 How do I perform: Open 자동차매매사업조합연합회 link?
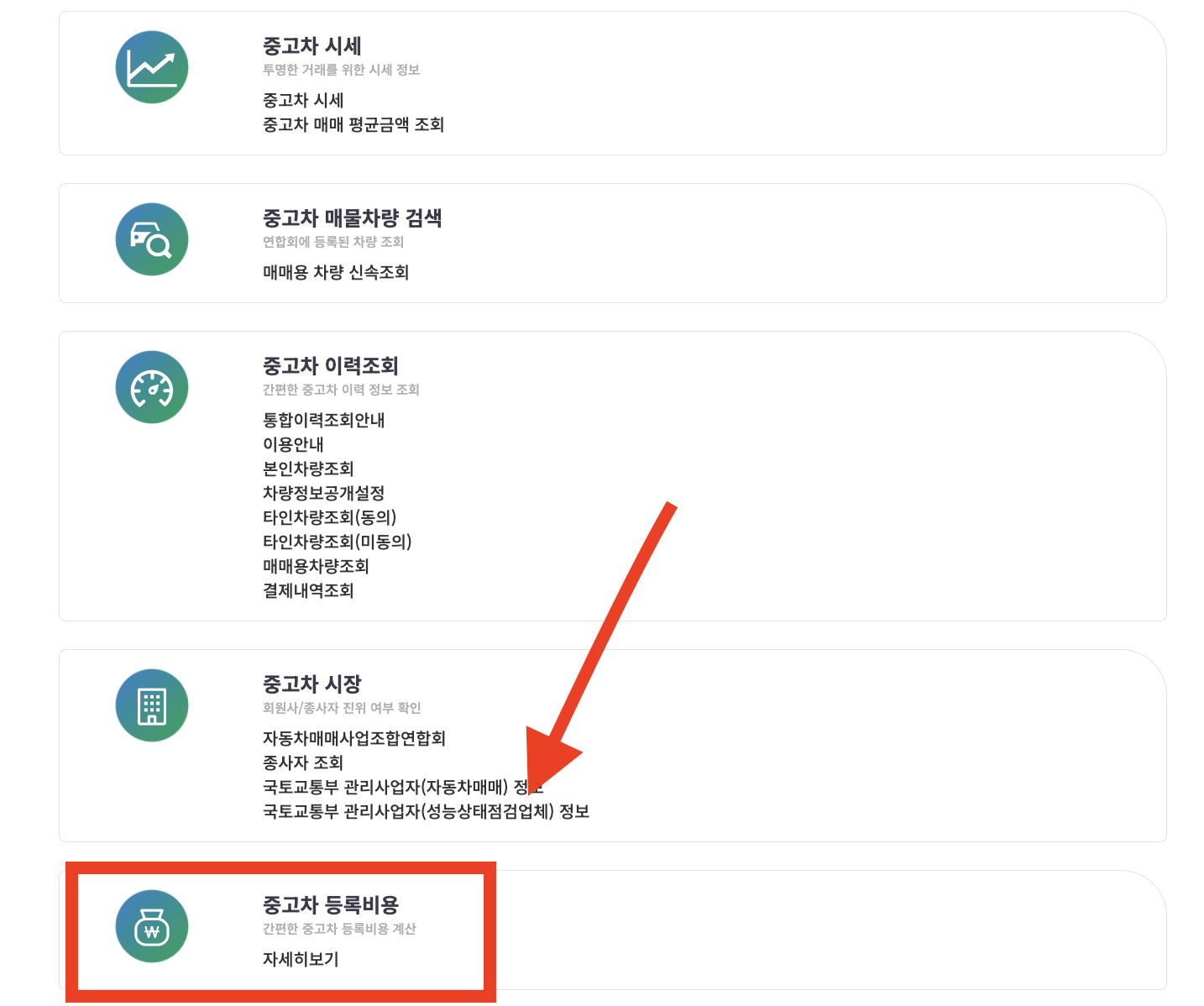coord(354,738)
